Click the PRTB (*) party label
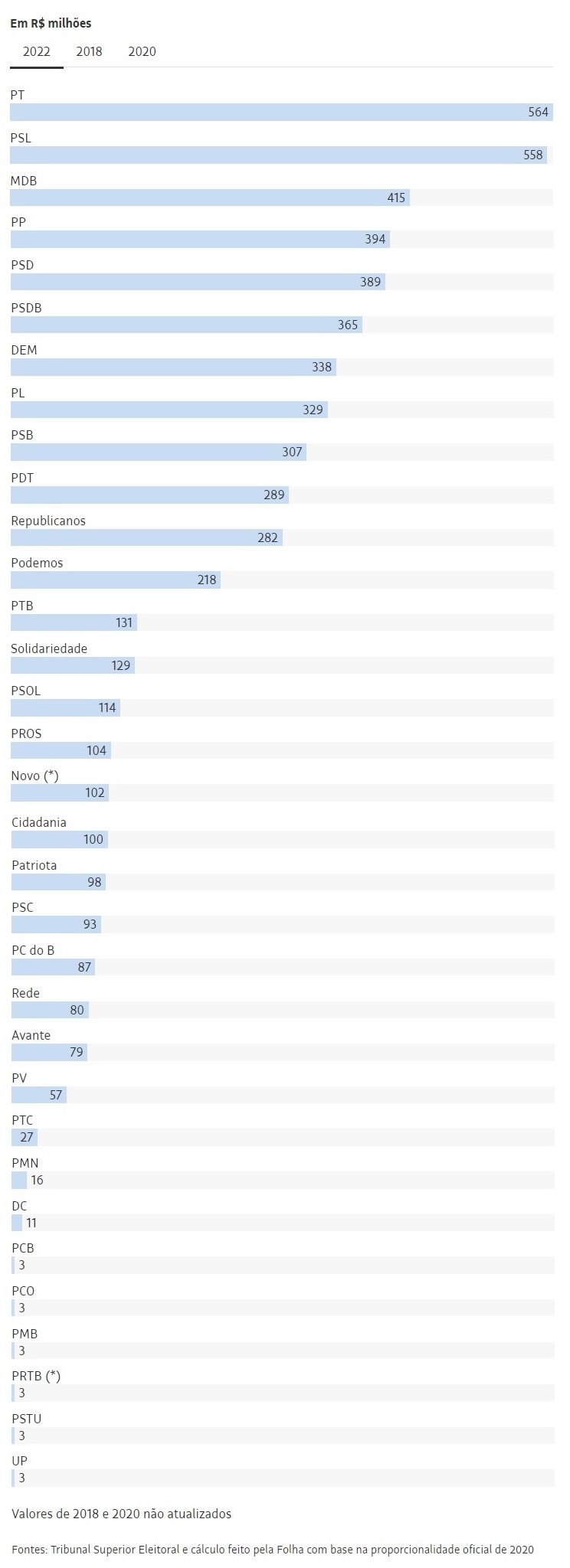The image size is (570, 1568). [x=36, y=1376]
